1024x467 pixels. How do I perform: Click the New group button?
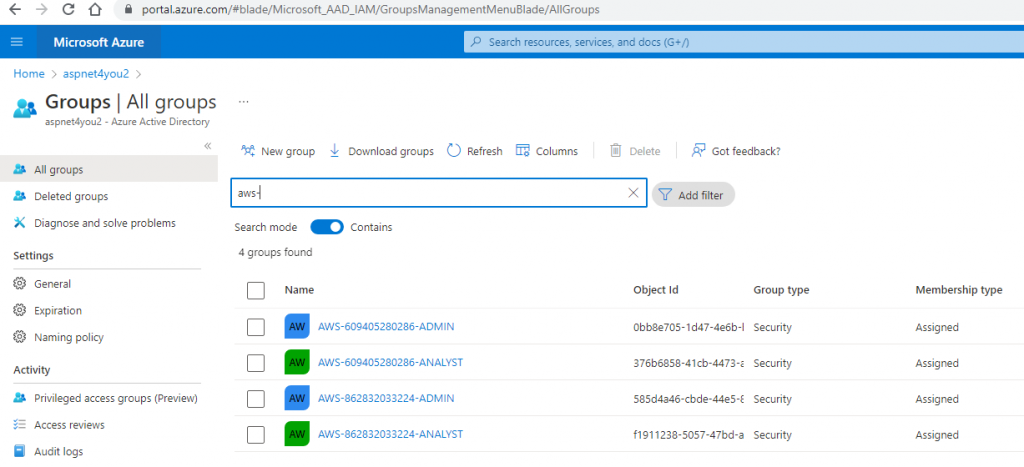[278, 151]
